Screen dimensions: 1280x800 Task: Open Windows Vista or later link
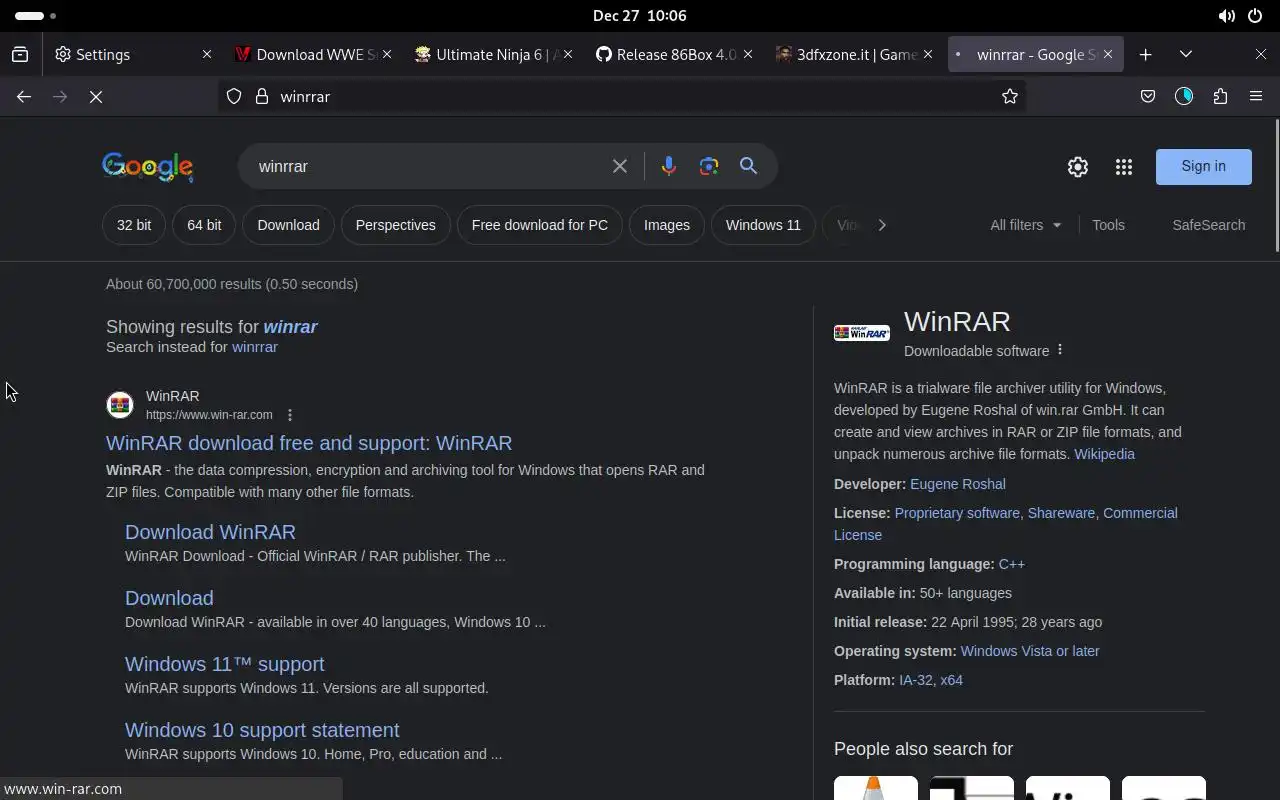[x=1030, y=651]
